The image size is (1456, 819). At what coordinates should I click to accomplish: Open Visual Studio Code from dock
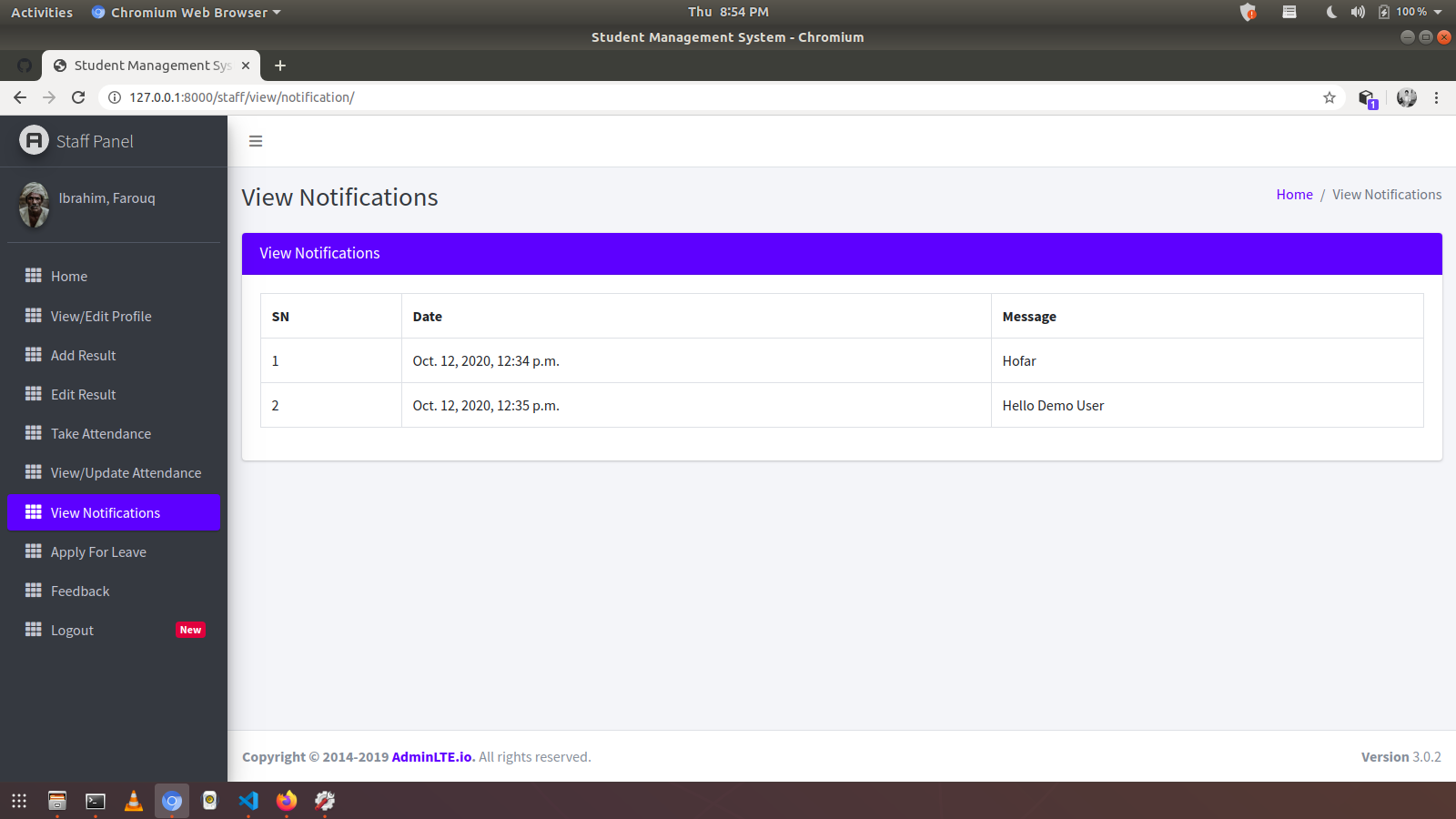(x=248, y=801)
